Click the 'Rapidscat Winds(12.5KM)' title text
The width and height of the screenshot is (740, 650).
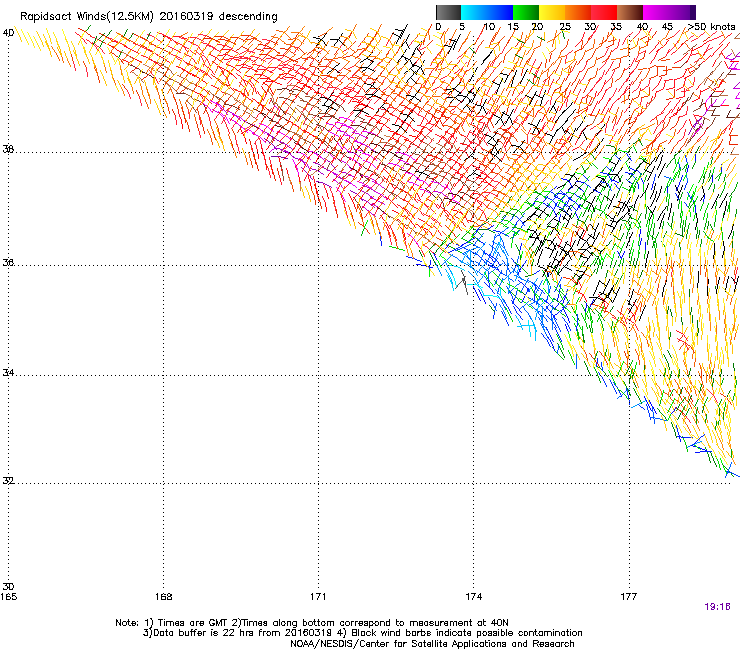(87, 17)
